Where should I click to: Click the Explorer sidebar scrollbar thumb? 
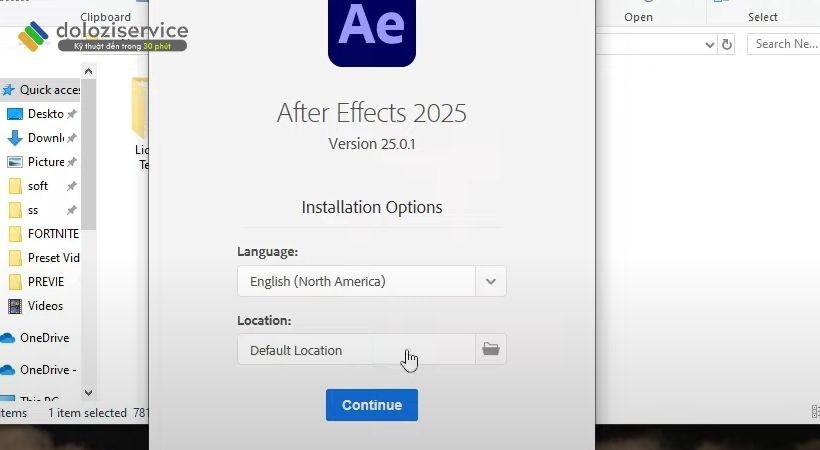pos(88,154)
